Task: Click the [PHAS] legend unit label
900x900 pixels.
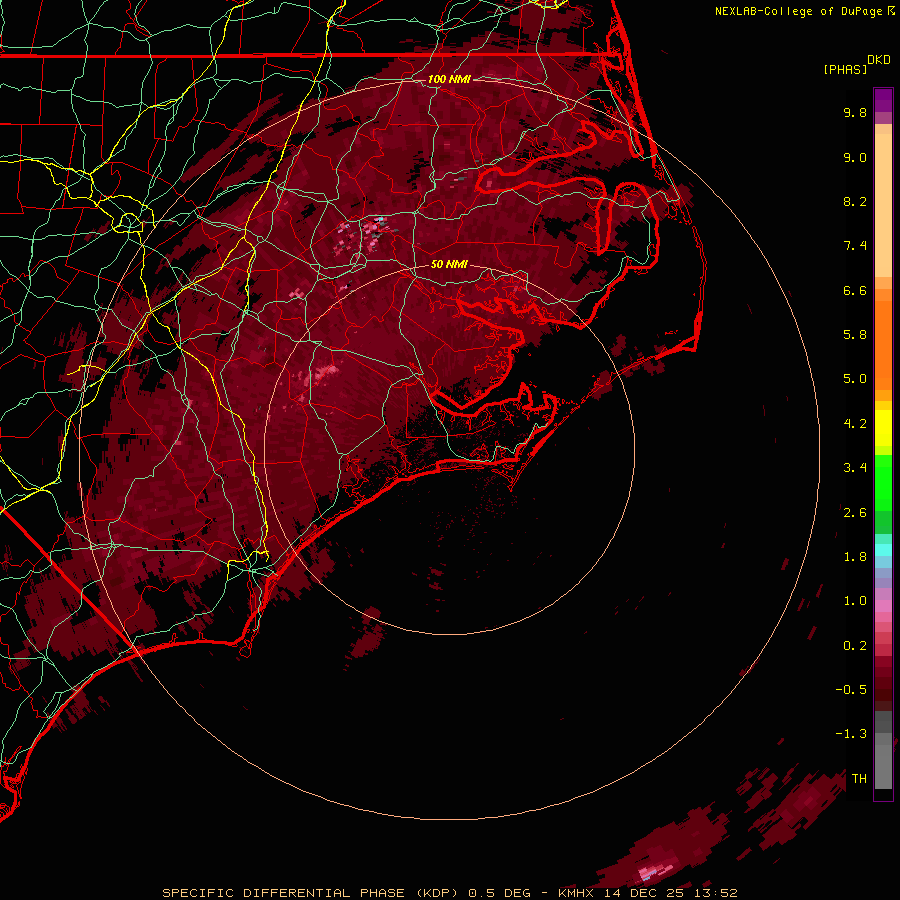Action: click(845, 69)
